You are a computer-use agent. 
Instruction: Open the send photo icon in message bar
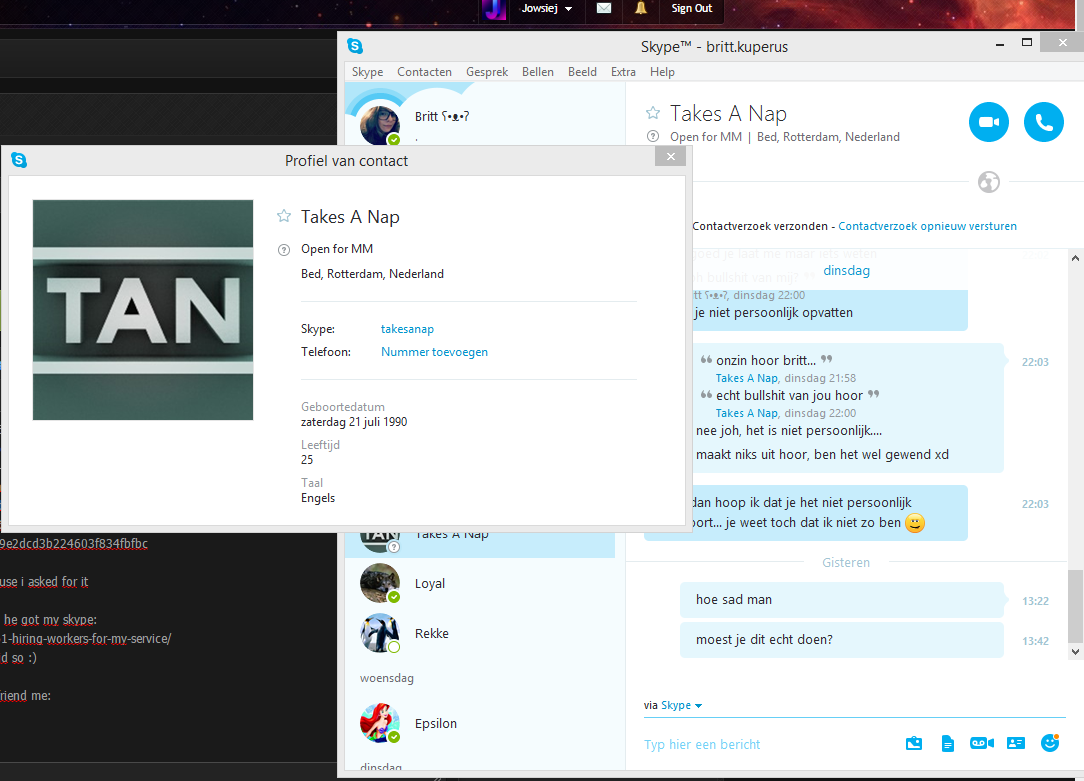click(914, 744)
